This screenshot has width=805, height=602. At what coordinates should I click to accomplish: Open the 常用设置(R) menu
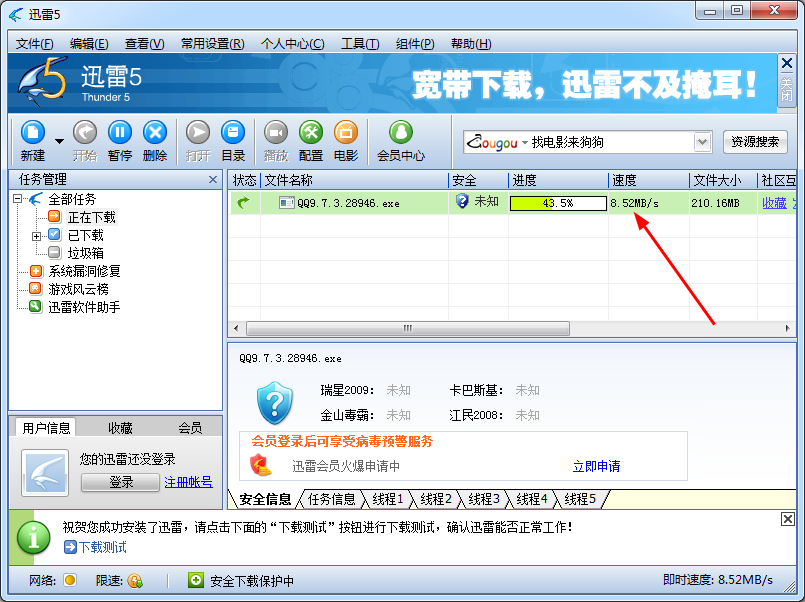click(213, 44)
